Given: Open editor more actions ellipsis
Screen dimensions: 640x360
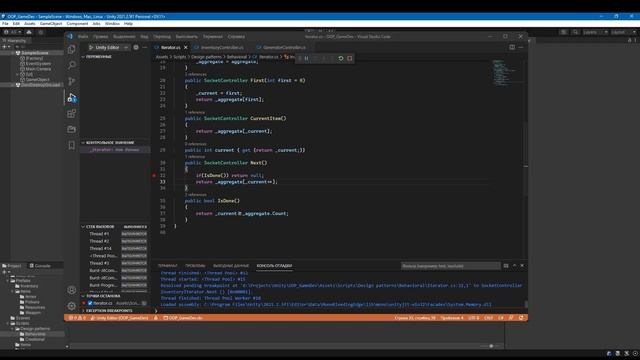Looking at the screenshot, I should (x=521, y=47).
